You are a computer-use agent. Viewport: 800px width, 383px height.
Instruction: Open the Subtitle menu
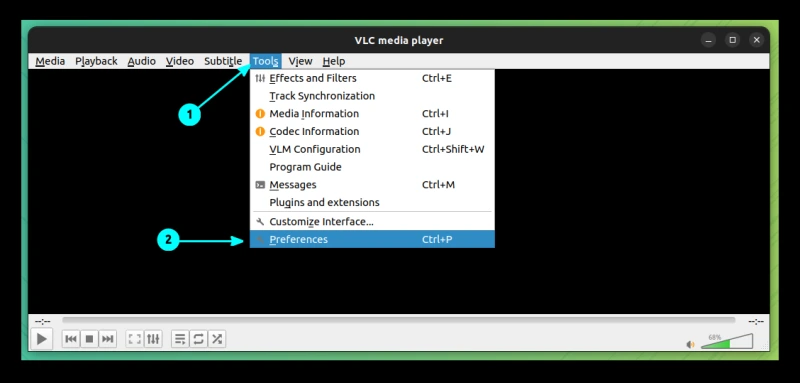tap(223, 61)
